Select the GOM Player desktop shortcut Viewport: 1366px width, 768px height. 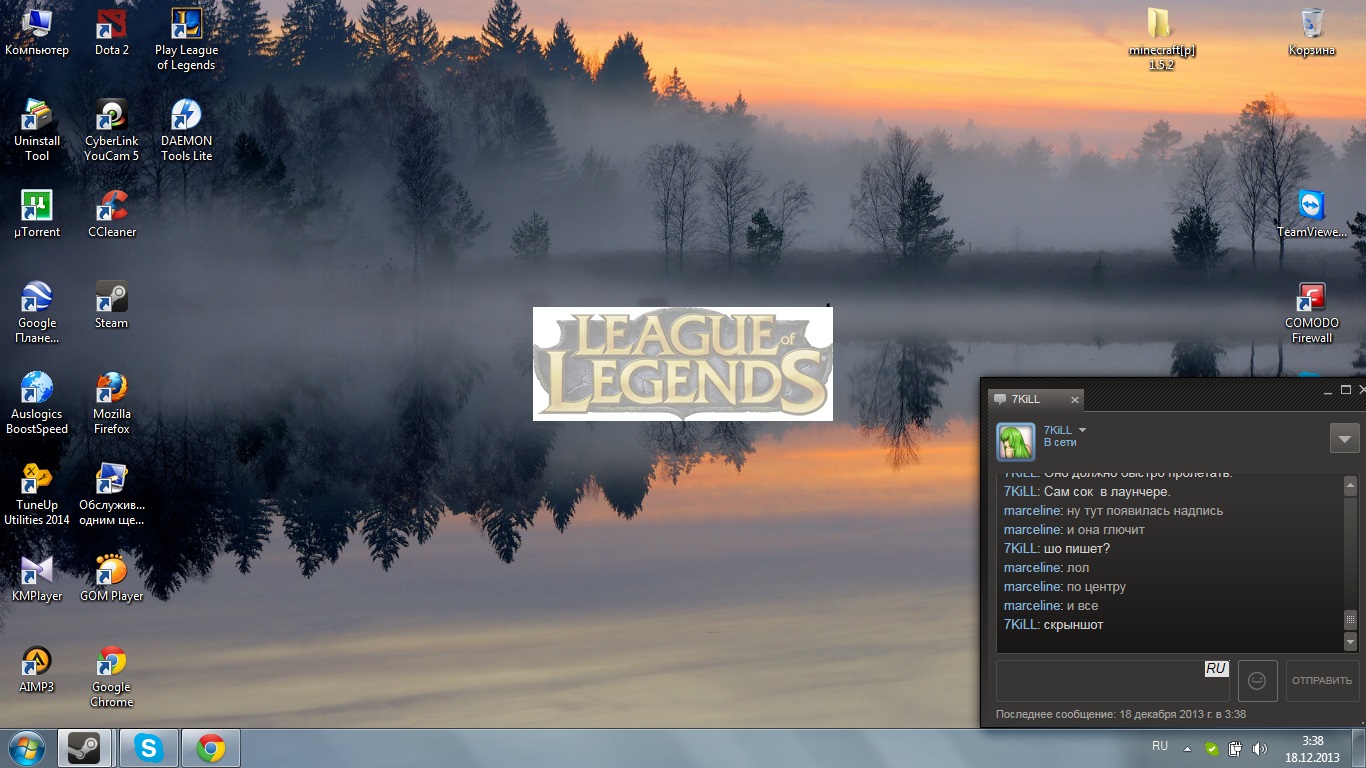coord(112,578)
